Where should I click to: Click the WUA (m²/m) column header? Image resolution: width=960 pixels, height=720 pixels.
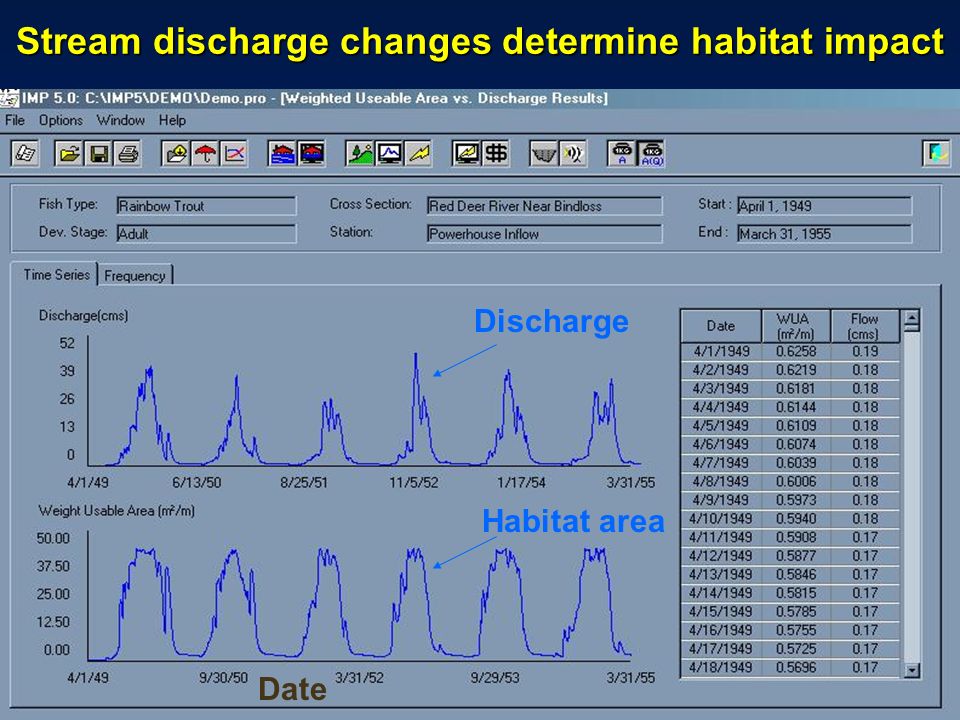[x=795, y=326]
